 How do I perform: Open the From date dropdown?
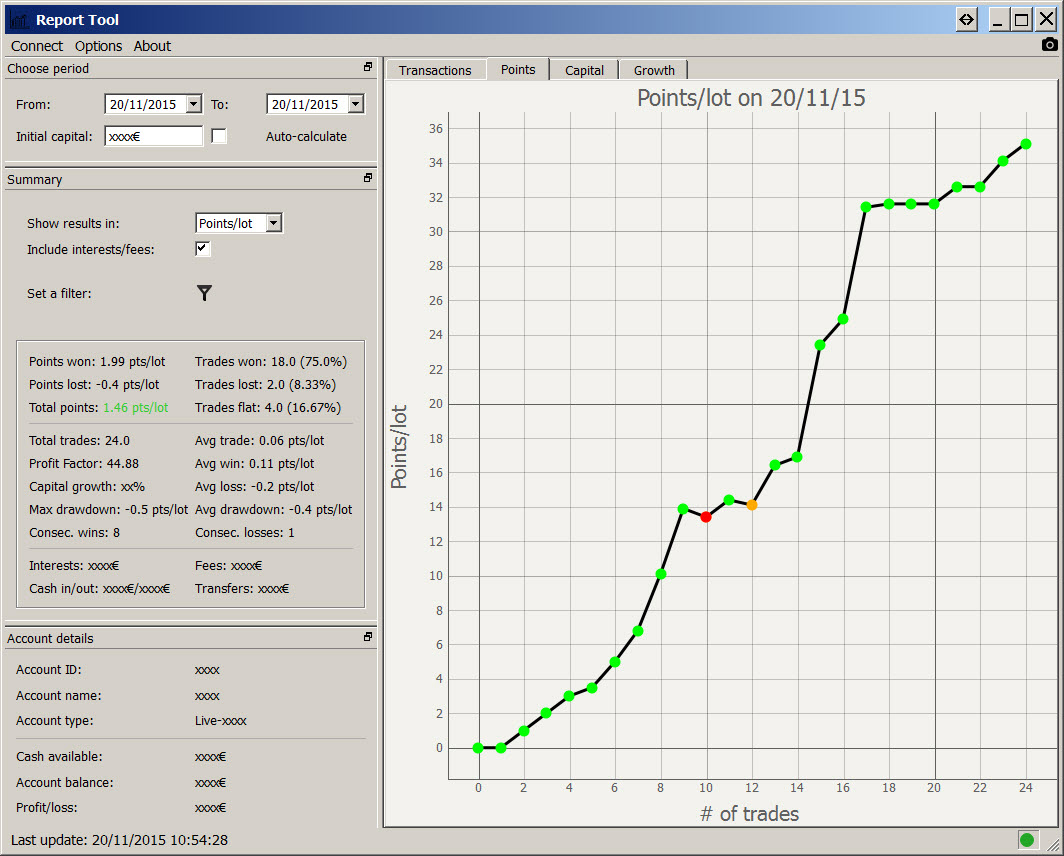pos(193,104)
